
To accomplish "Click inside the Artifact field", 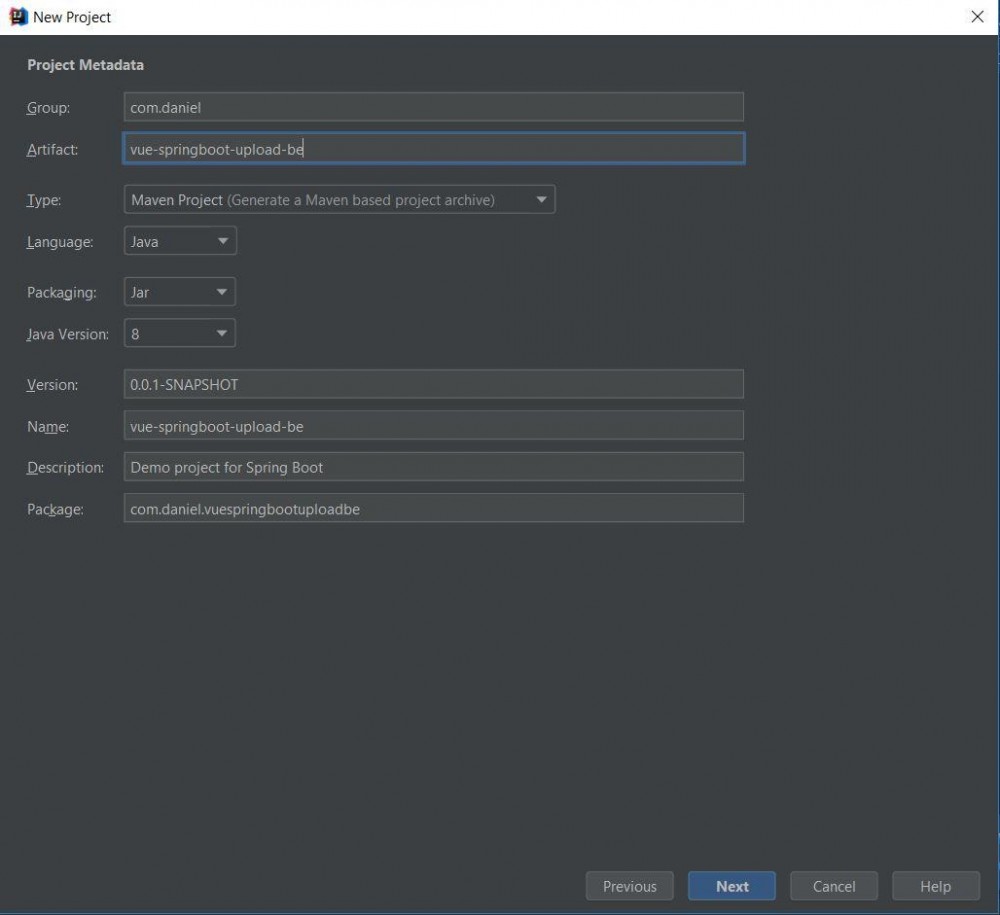I will (432, 148).
